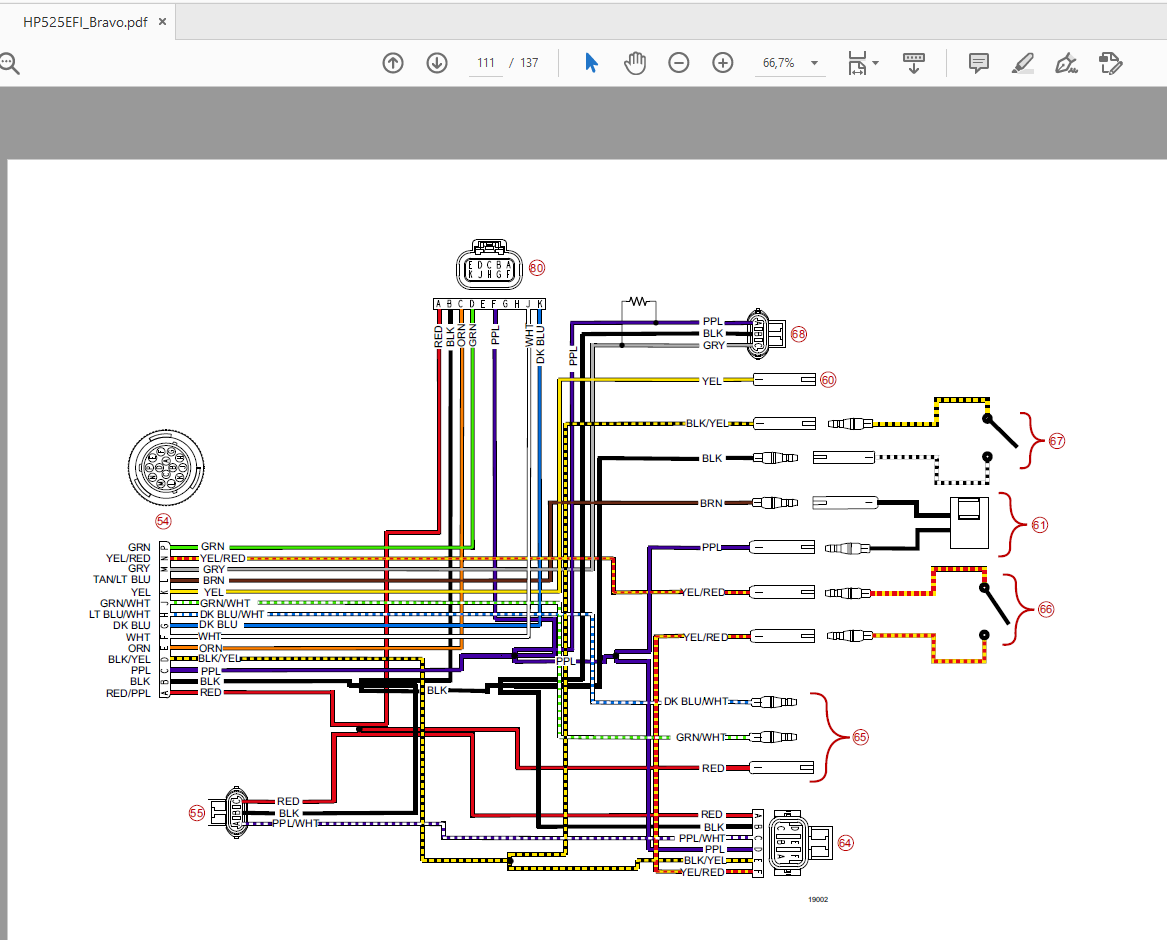Switch to the HP525EFI_Bravo.pdf tab
The height and width of the screenshot is (940, 1167).
[x=86, y=22]
